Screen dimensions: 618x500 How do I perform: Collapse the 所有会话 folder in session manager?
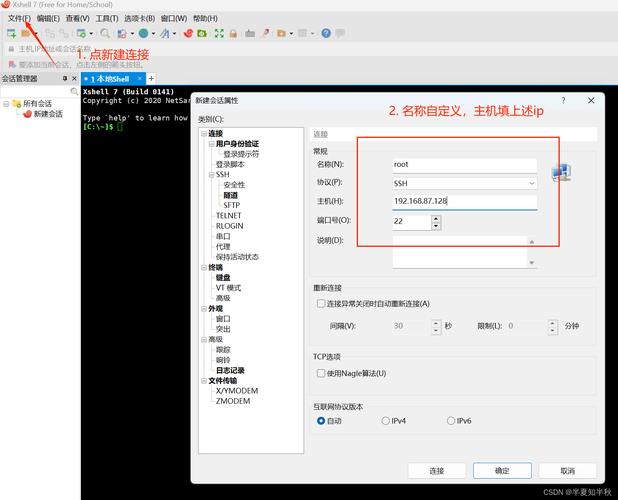pos(6,104)
